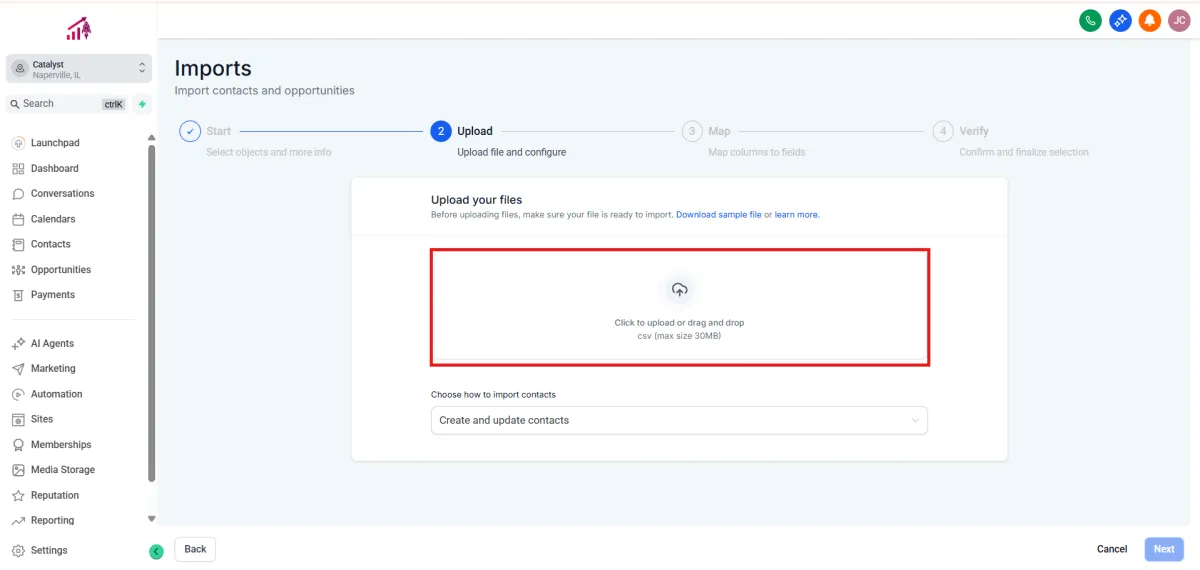Click the Memberships badge icon
The width and height of the screenshot is (1200, 570).
pos(18,445)
